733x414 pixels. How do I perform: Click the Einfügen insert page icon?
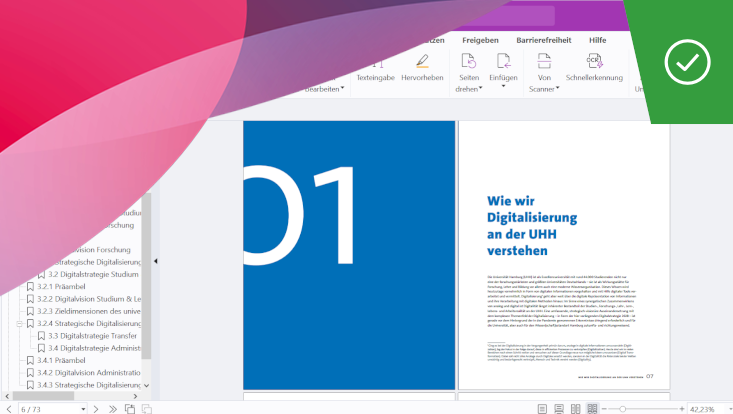pos(503,61)
